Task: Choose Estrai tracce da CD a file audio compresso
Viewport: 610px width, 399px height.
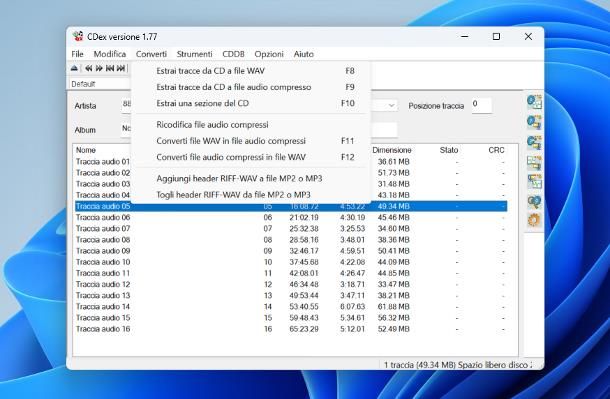Action: click(x=251, y=87)
